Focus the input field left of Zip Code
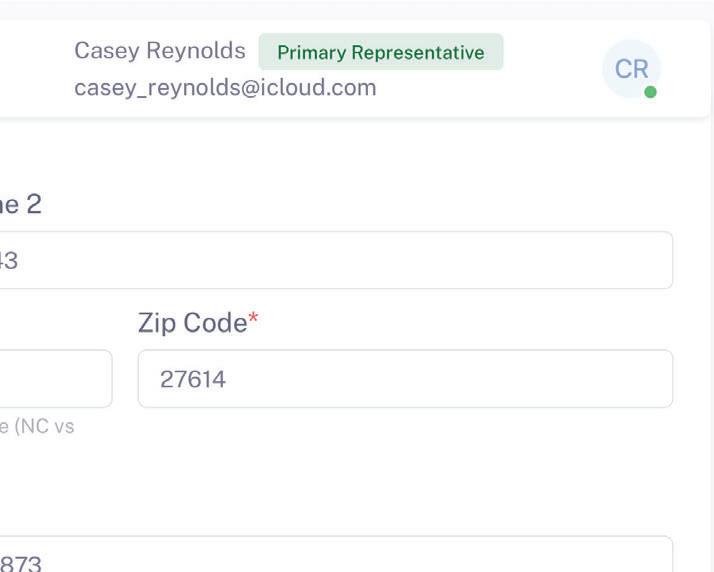This screenshot has width=714, height=572. click(x=55, y=379)
